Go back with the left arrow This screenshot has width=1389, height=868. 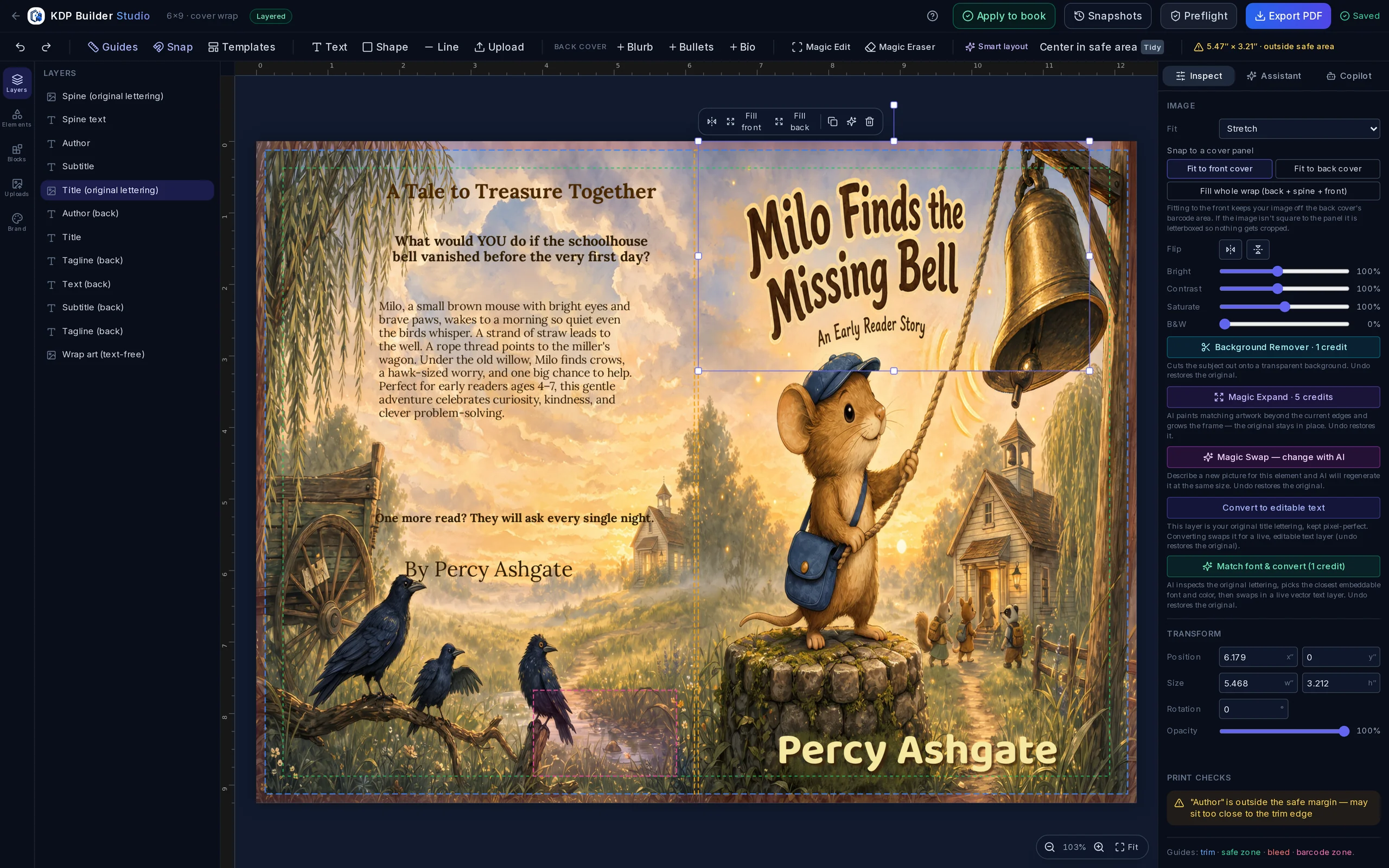pos(16,16)
